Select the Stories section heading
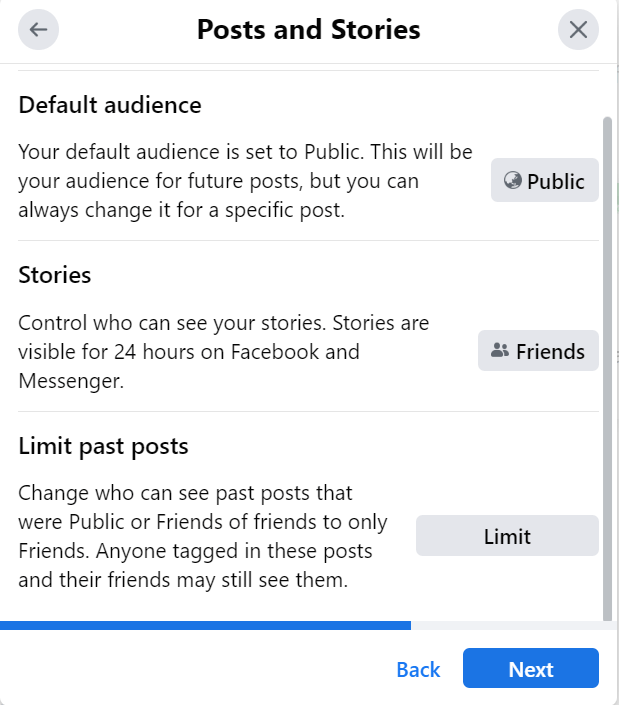The image size is (619, 705). [55, 275]
